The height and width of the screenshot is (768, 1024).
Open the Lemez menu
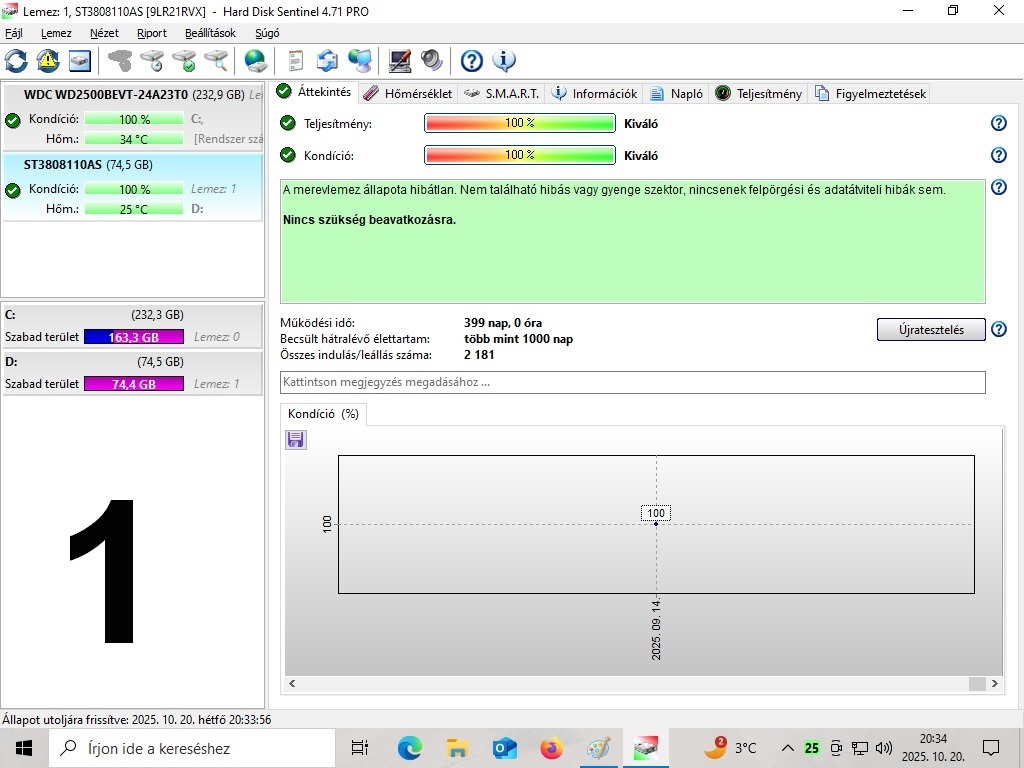[x=56, y=33]
